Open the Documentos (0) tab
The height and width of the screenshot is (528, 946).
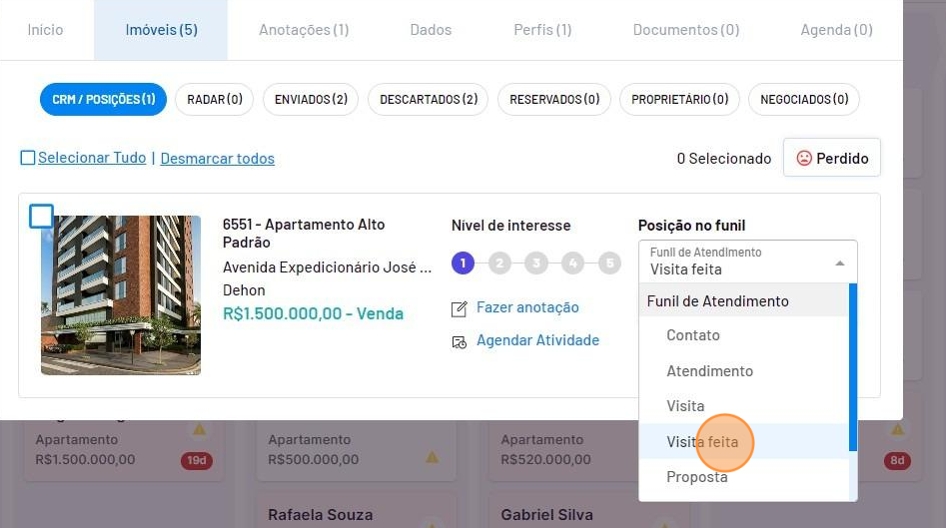pos(686,30)
